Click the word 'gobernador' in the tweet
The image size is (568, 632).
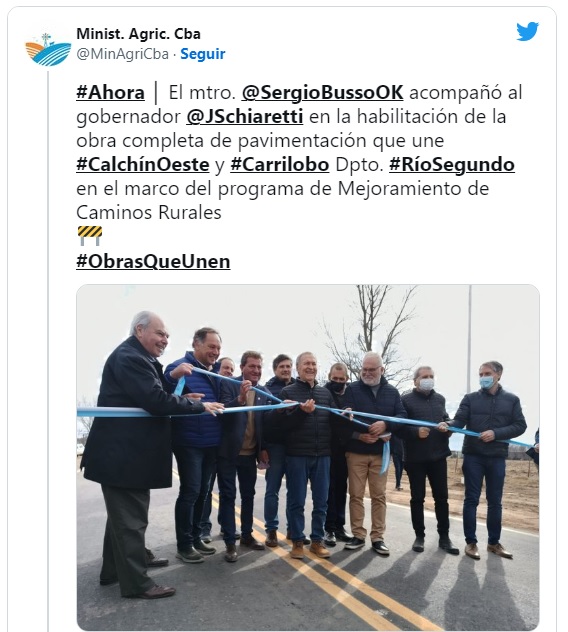[x=128, y=117]
